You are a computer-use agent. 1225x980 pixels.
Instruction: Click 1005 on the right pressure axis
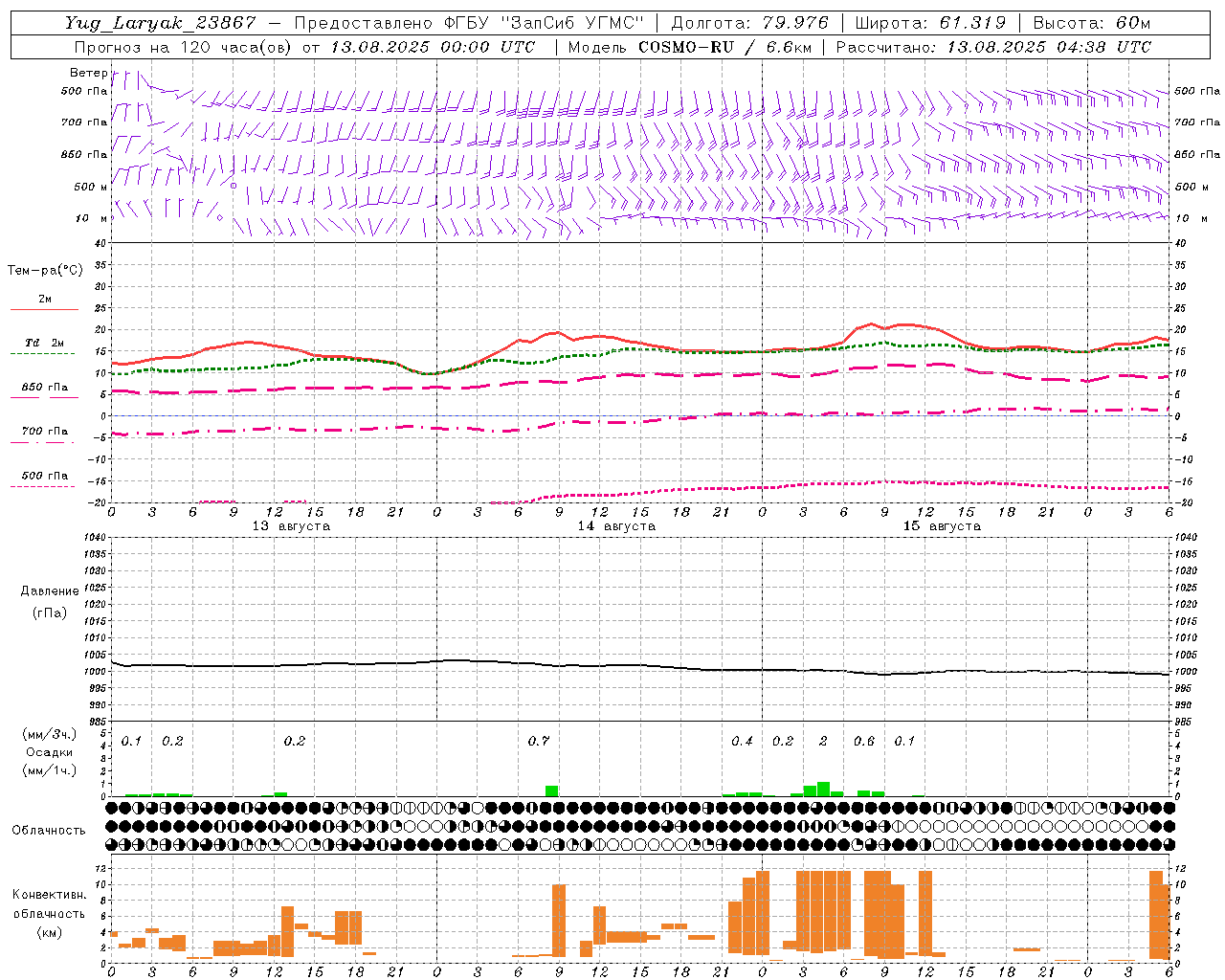1186,655
